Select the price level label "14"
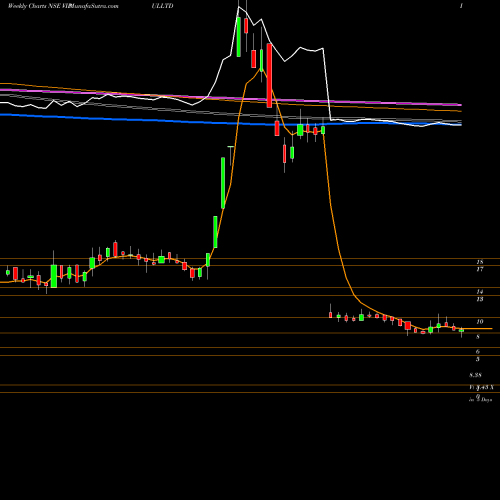 pos(480,292)
